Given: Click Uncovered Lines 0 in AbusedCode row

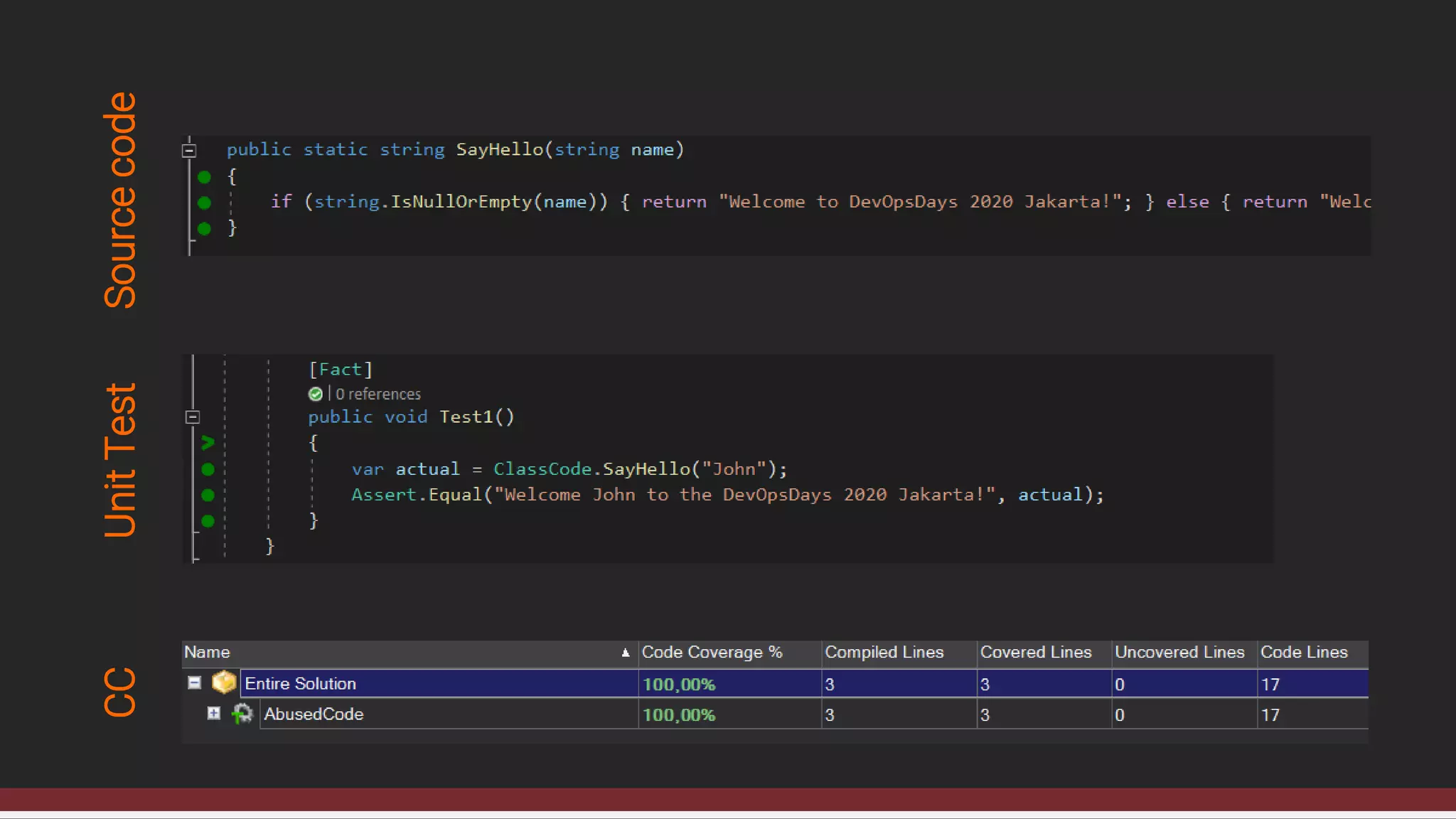Looking at the screenshot, I should [x=1120, y=715].
